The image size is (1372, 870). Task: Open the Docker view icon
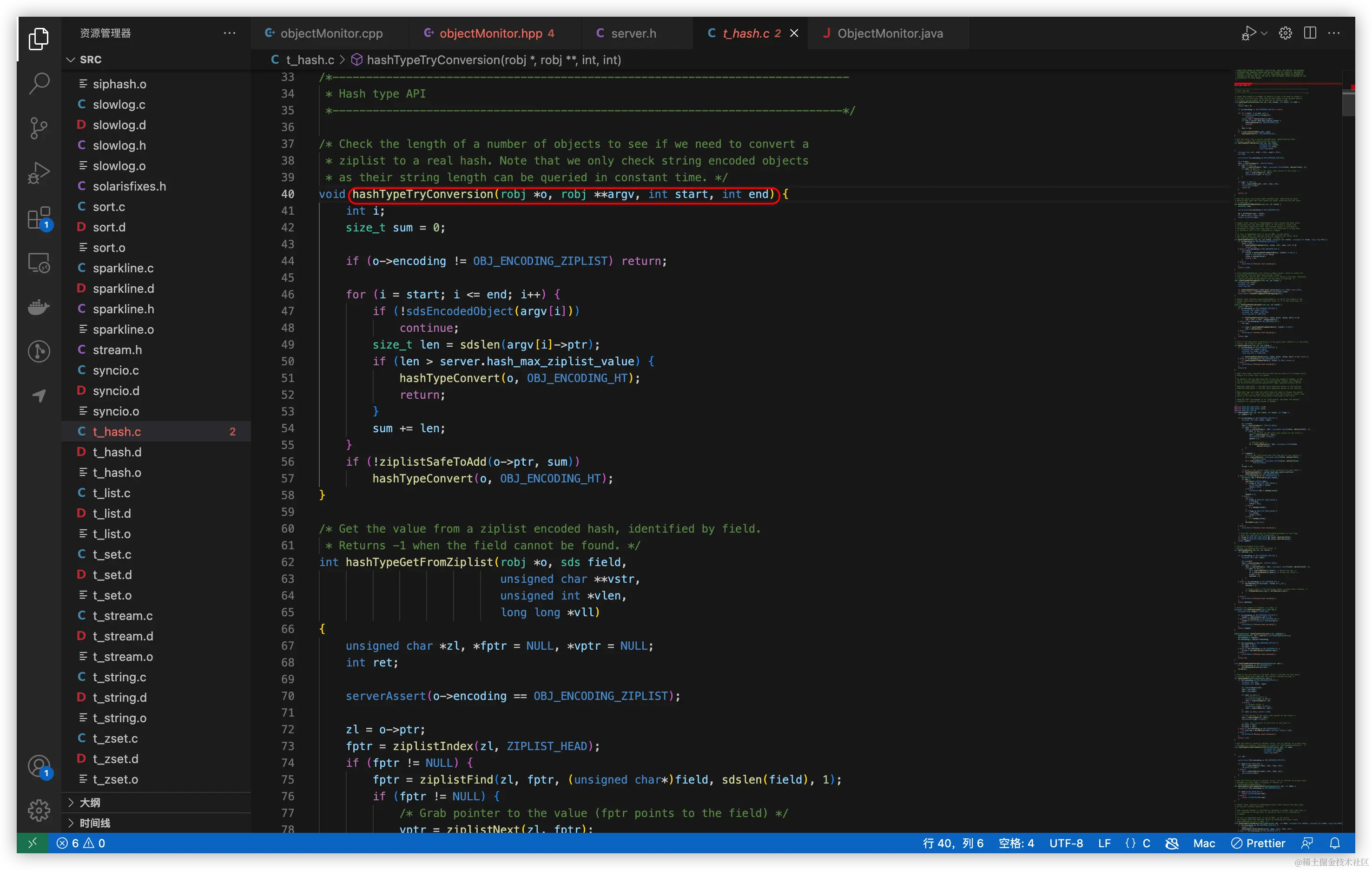coord(39,307)
